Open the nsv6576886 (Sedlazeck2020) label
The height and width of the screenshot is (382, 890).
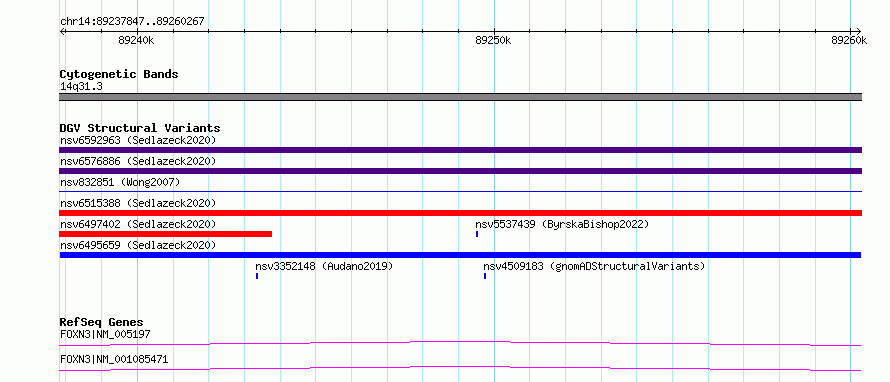pyautogui.click(x=138, y=161)
